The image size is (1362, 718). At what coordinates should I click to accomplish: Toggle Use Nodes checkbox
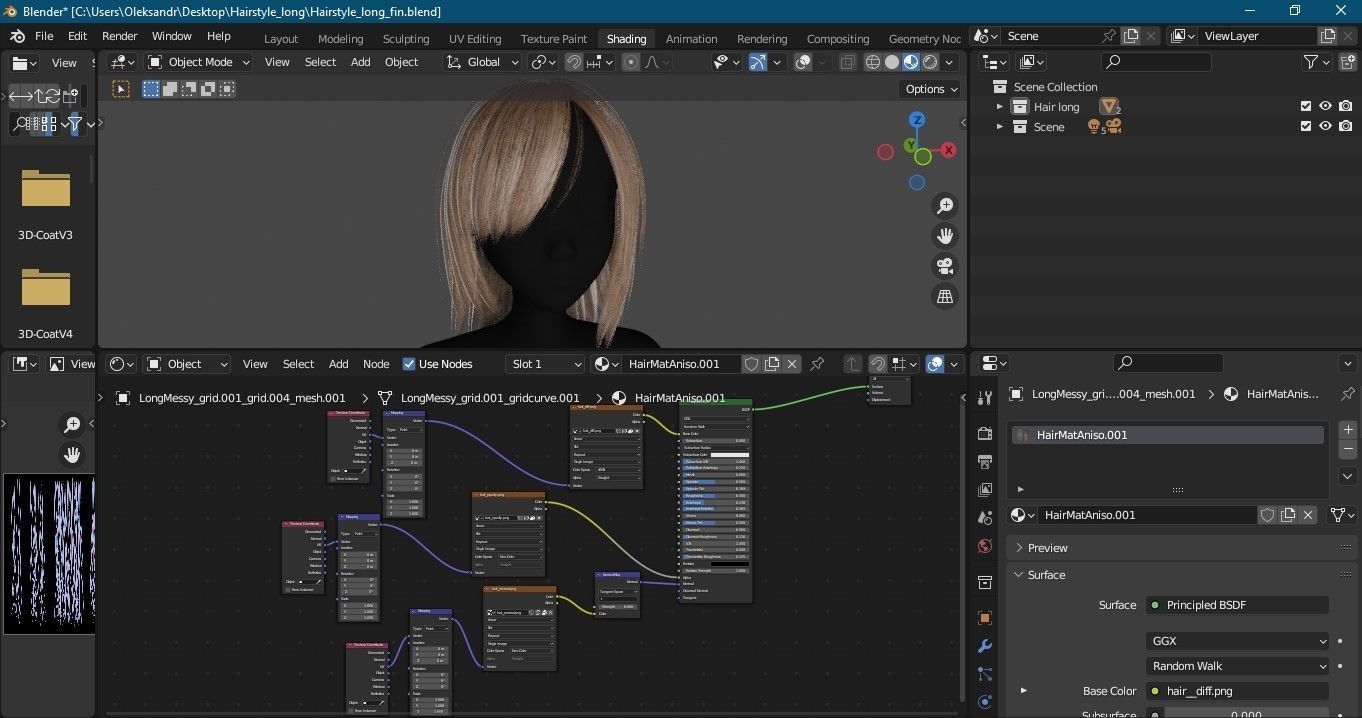point(409,364)
